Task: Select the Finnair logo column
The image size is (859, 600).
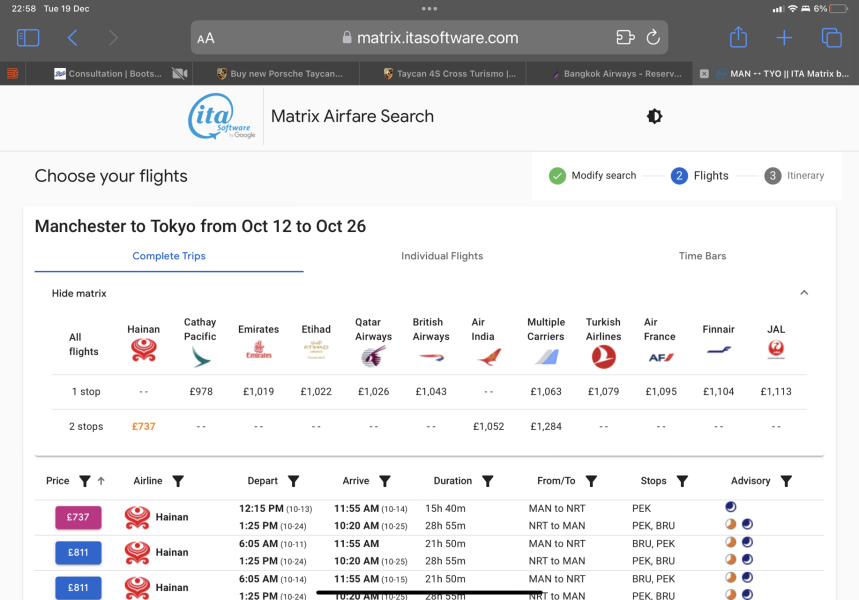Action: (x=719, y=350)
